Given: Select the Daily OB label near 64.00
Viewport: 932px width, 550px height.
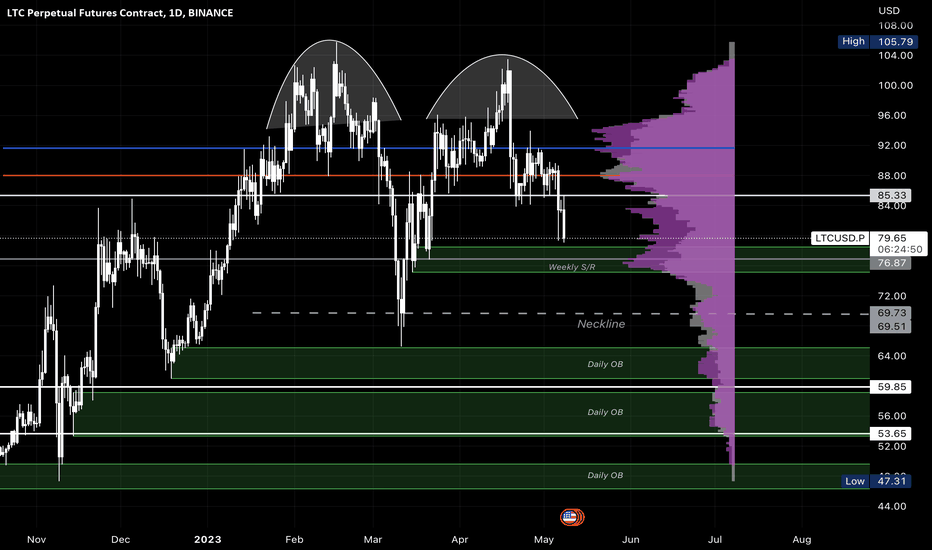Looking at the screenshot, I should tap(605, 364).
